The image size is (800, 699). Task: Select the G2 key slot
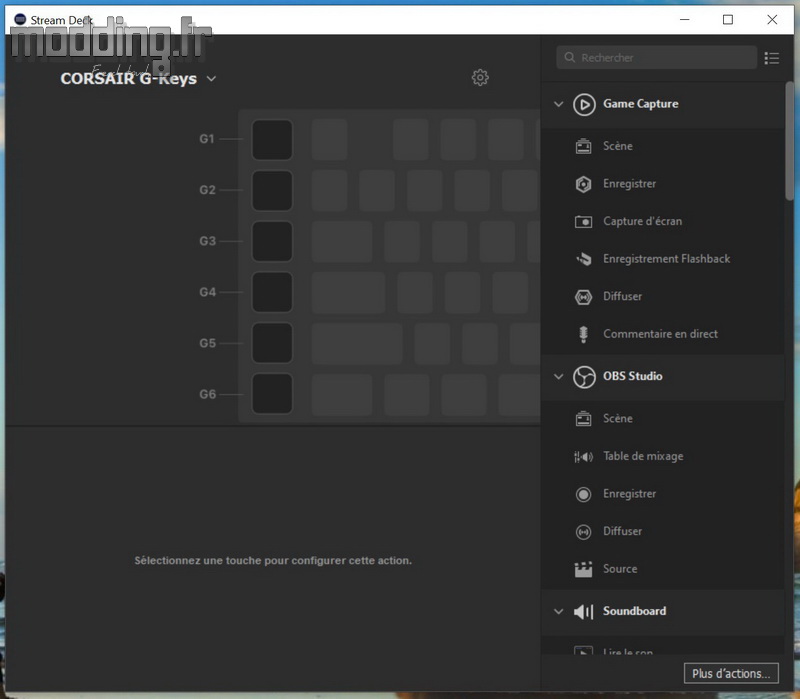coord(272,190)
